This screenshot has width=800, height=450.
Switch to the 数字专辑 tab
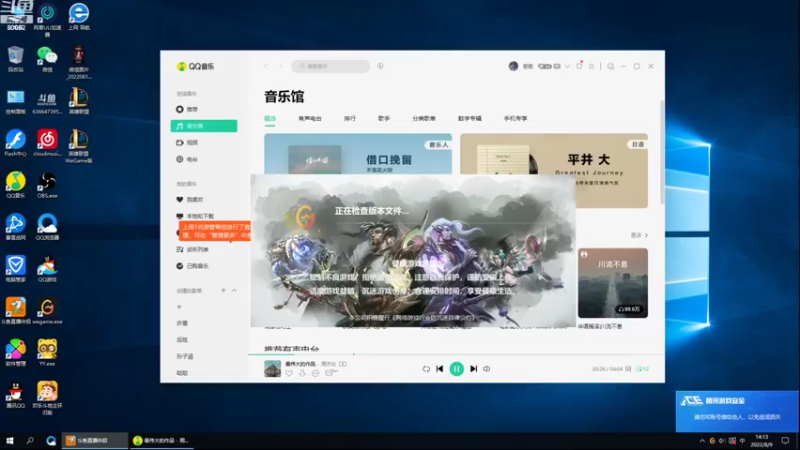469,118
